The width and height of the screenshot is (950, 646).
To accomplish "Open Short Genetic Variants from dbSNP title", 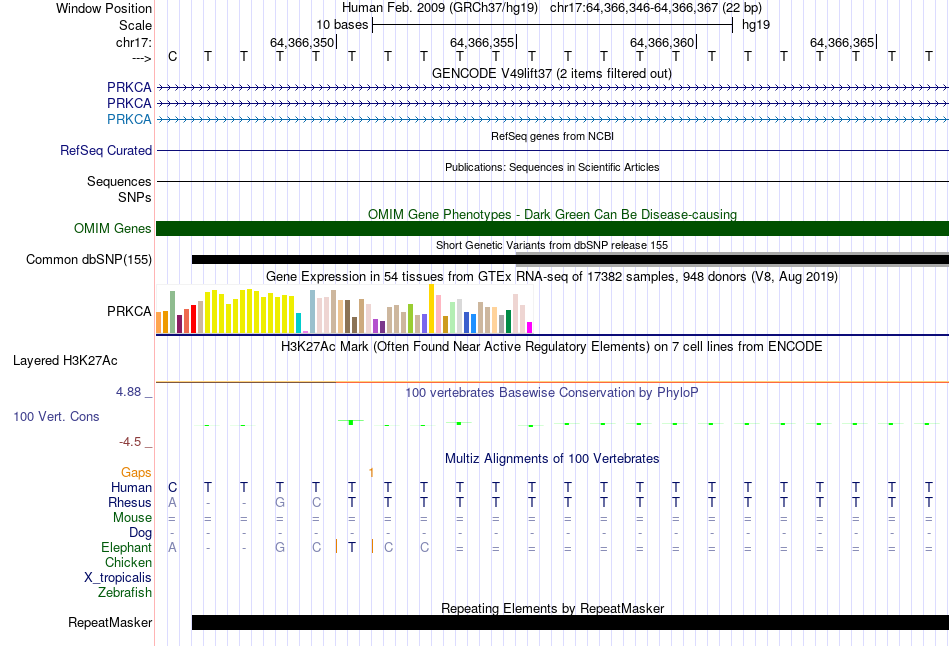I will (x=552, y=245).
